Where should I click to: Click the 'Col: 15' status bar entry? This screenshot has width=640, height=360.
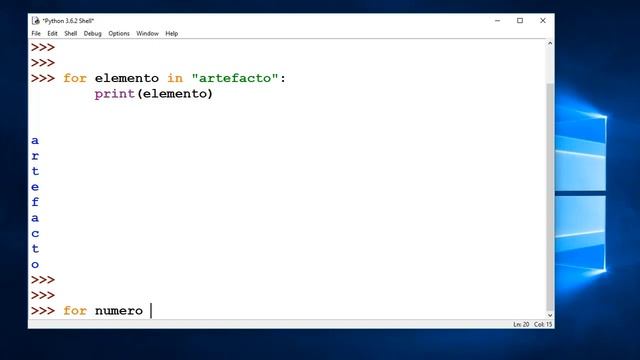[x=543, y=324]
